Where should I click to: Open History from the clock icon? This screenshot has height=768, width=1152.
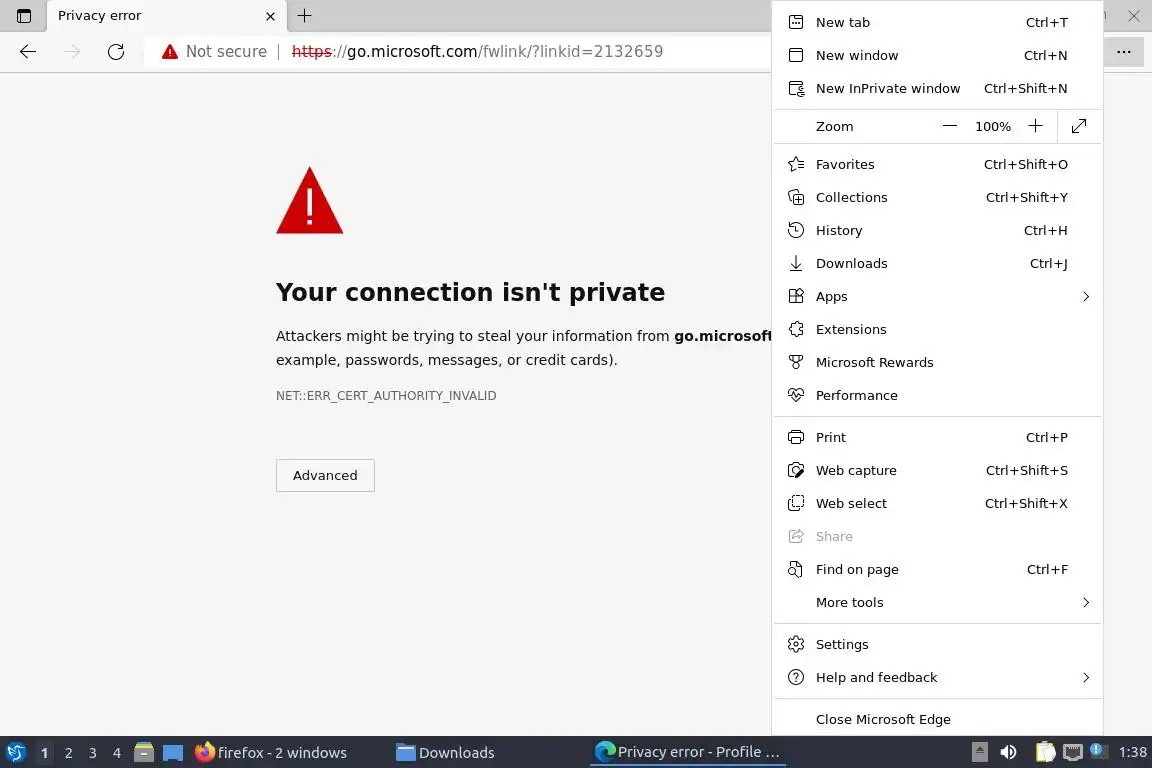(796, 230)
